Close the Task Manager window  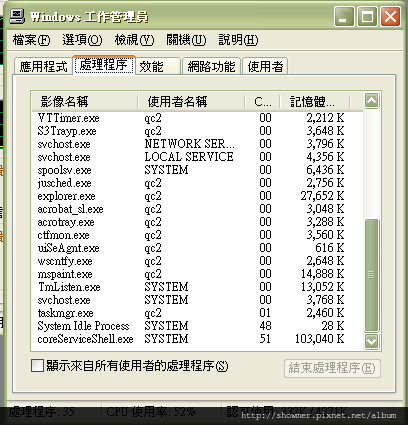click(x=390, y=17)
